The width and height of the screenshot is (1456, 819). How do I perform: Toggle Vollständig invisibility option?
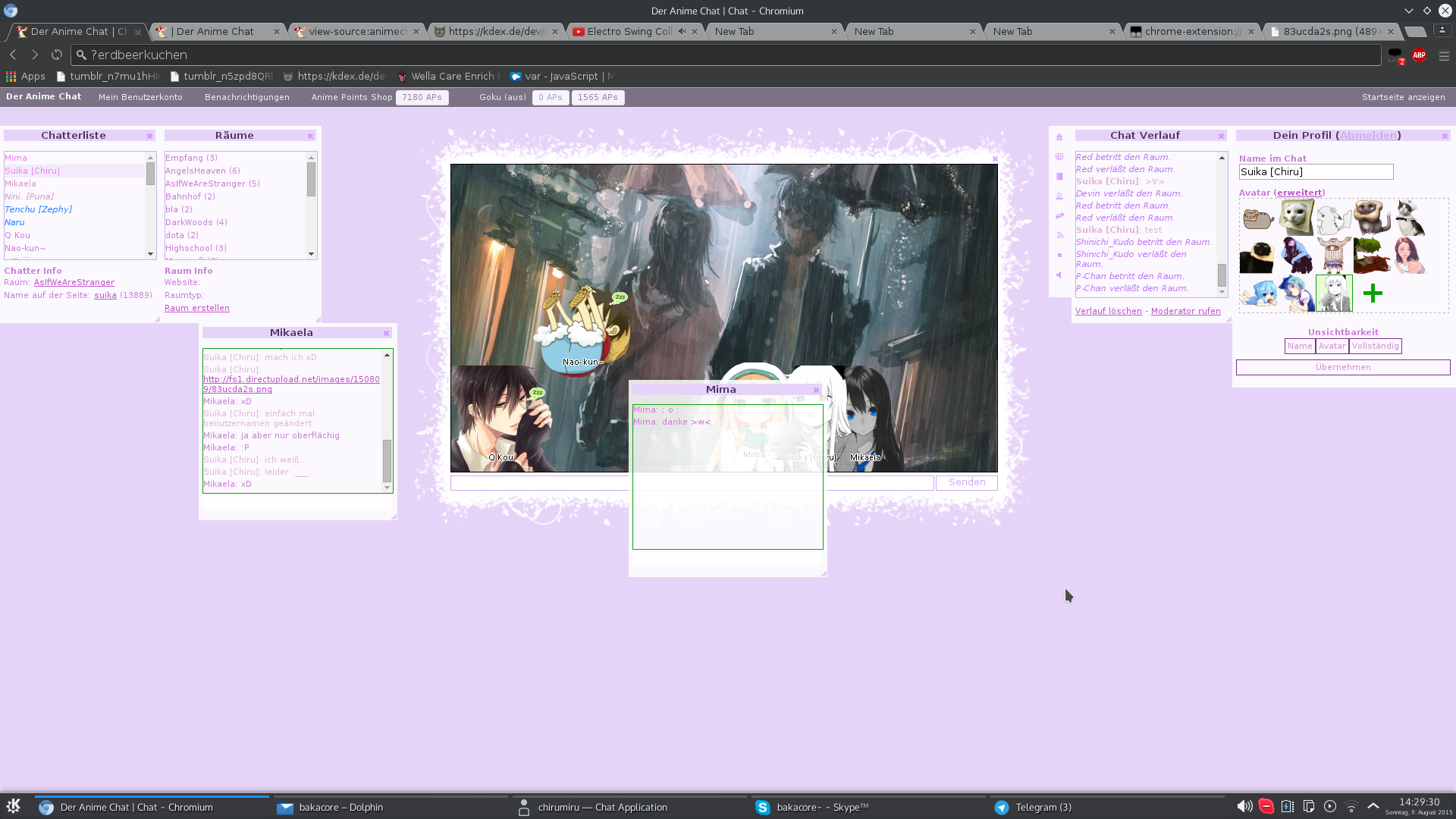click(x=1375, y=346)
